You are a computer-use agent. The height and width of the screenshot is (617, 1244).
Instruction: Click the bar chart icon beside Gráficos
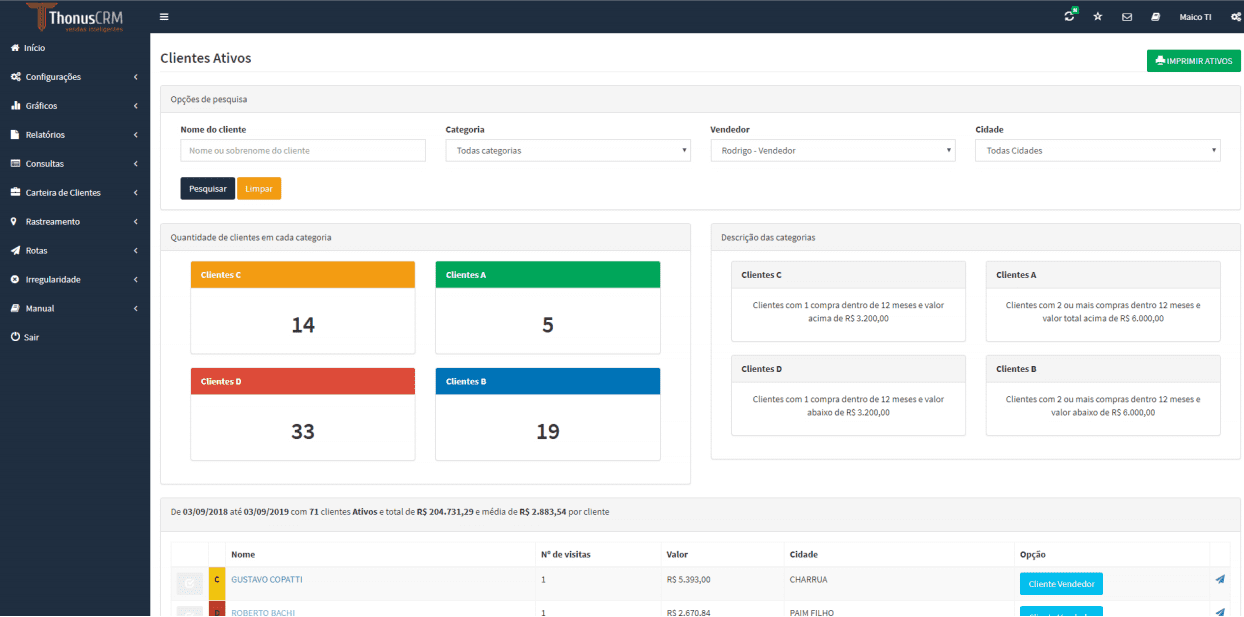[x=15, y=106]
